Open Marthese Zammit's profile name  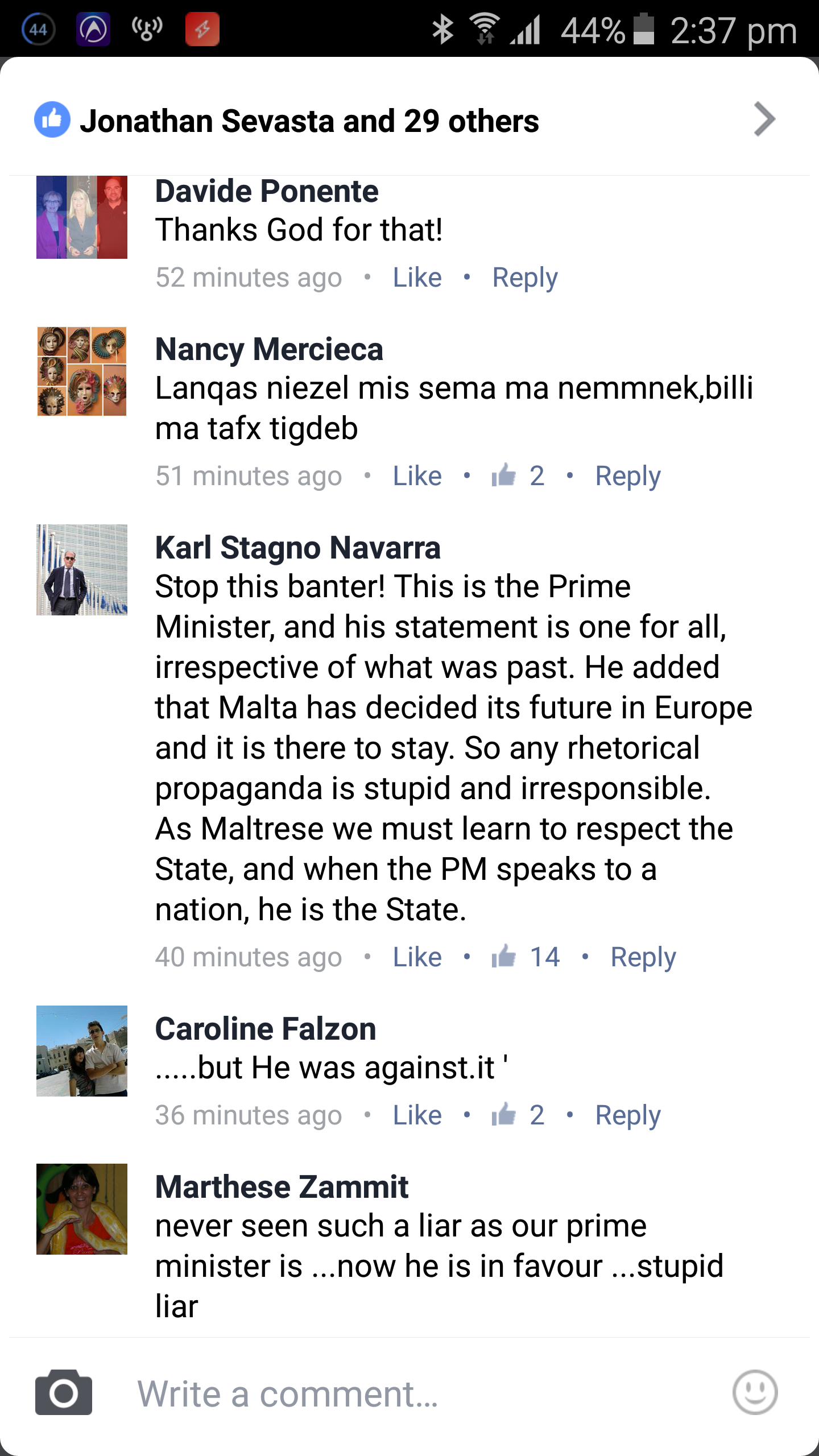pyautogui.click(x=282, y=1186)
